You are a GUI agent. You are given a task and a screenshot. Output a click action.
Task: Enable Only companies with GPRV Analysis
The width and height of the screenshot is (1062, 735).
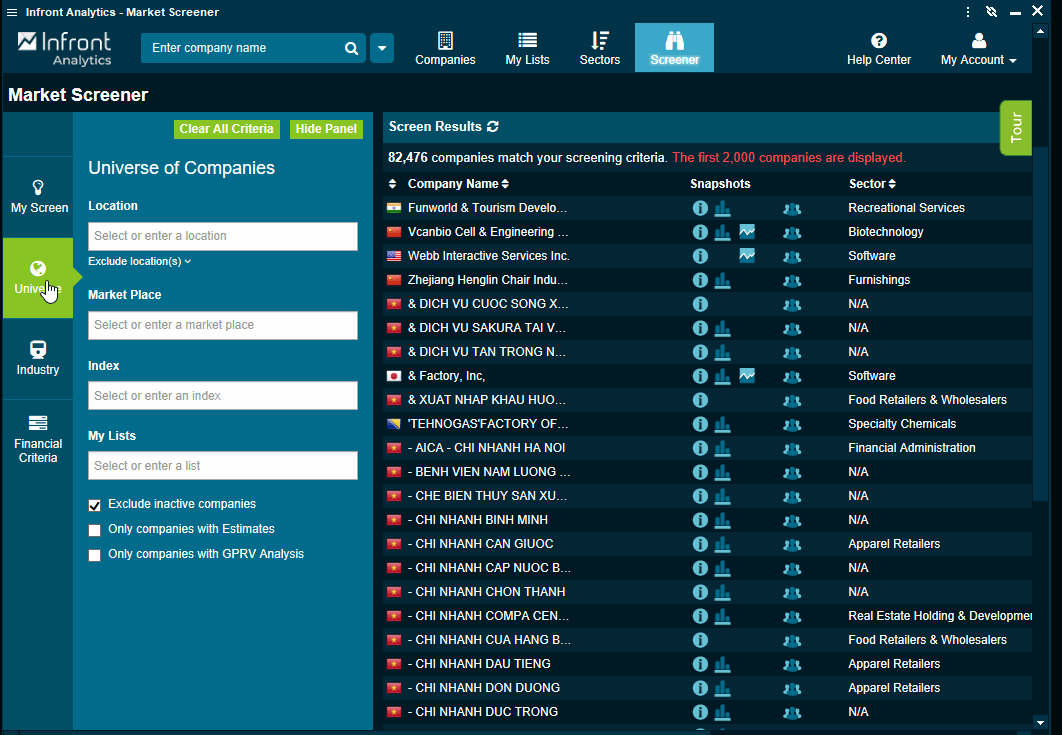[x=95, y=555]
